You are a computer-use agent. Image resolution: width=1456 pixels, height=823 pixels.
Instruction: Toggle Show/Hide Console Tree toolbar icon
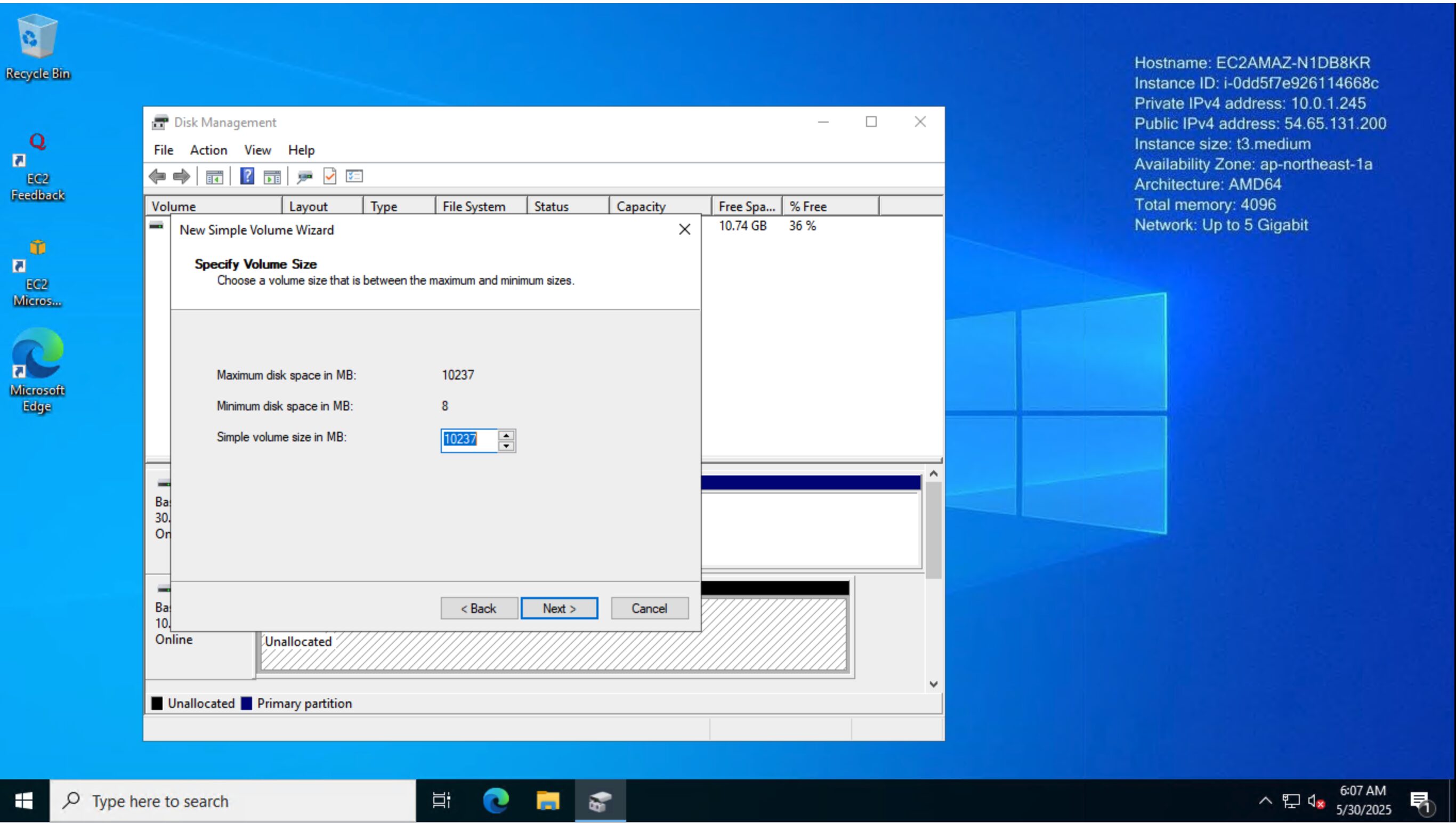pyautogui.click(x=214, y=177)
